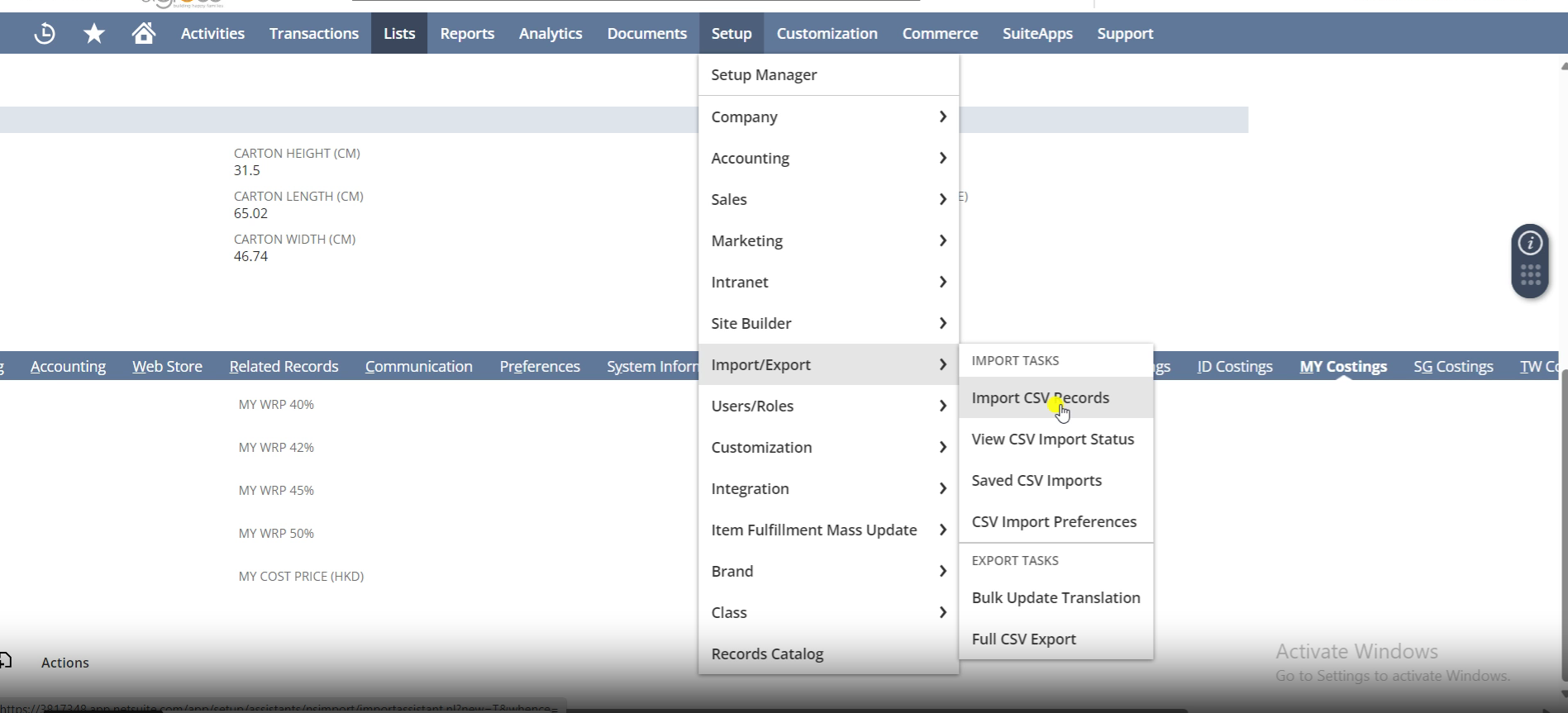Open the top navigation Customization menu
The width and height of the screenshot is (1568, 713).
[x=827, y=34]
